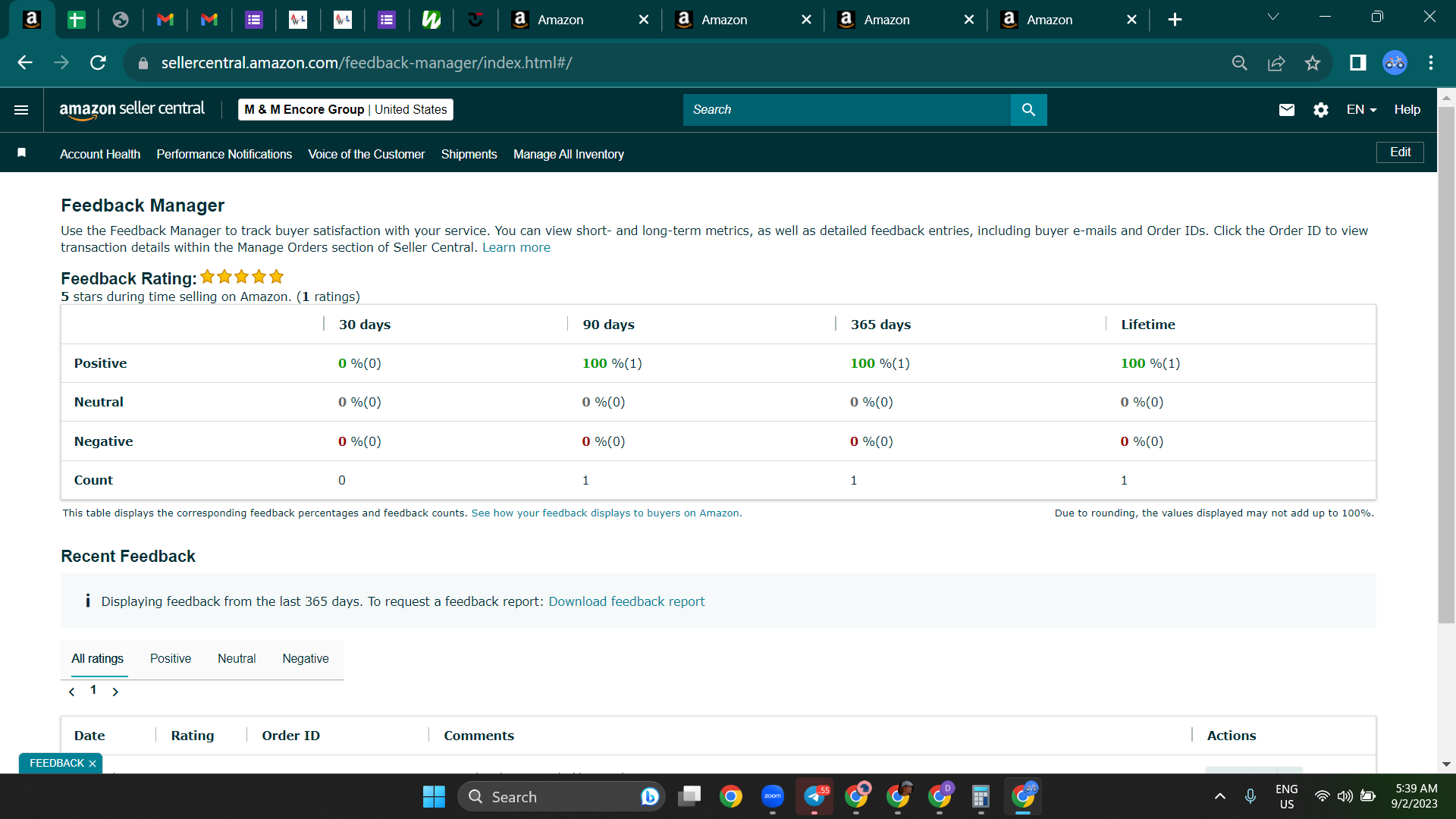The image size is (1456, 819).
Task: Open a new browser tab
Action: [1175, 20]
